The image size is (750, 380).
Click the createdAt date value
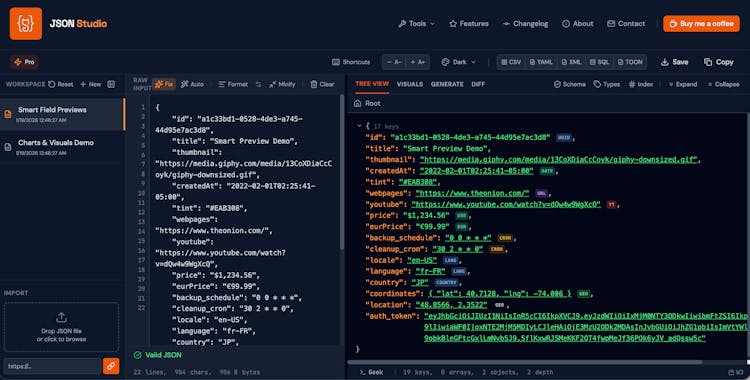pos(476,171)
